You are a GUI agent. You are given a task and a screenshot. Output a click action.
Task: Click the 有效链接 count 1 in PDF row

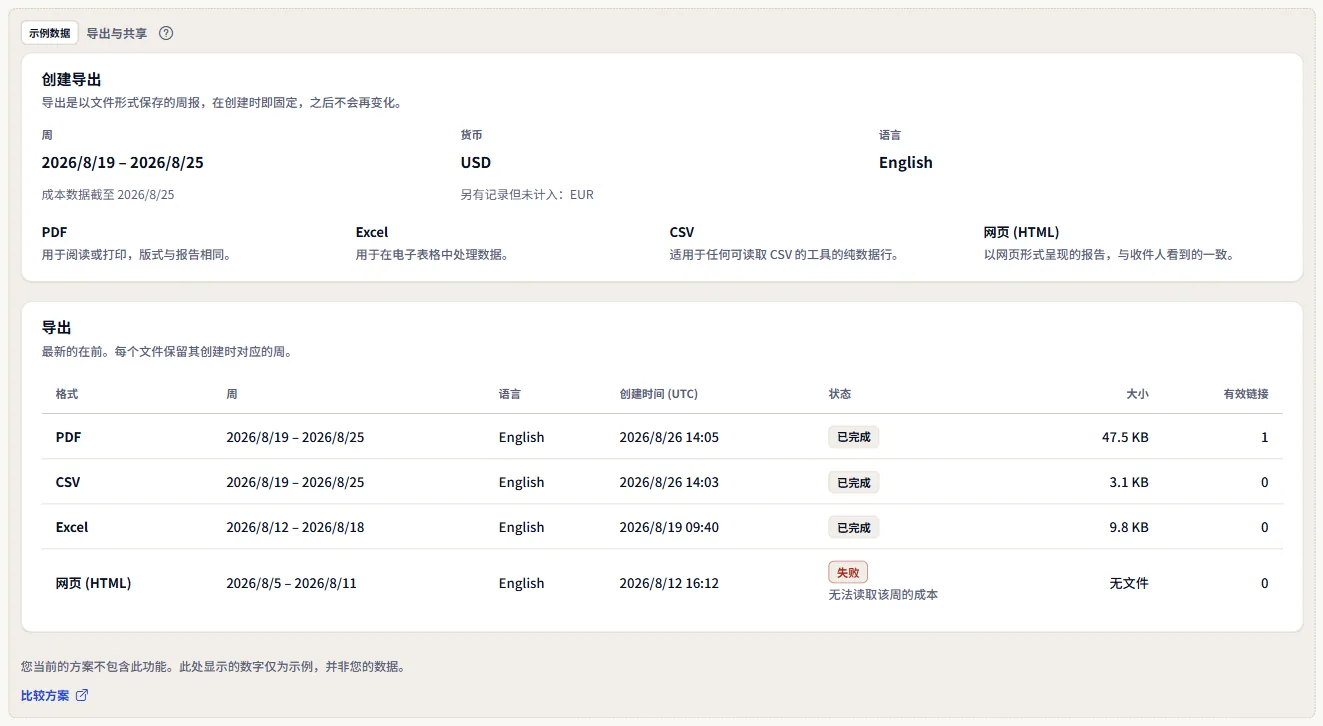[1264, 437]
